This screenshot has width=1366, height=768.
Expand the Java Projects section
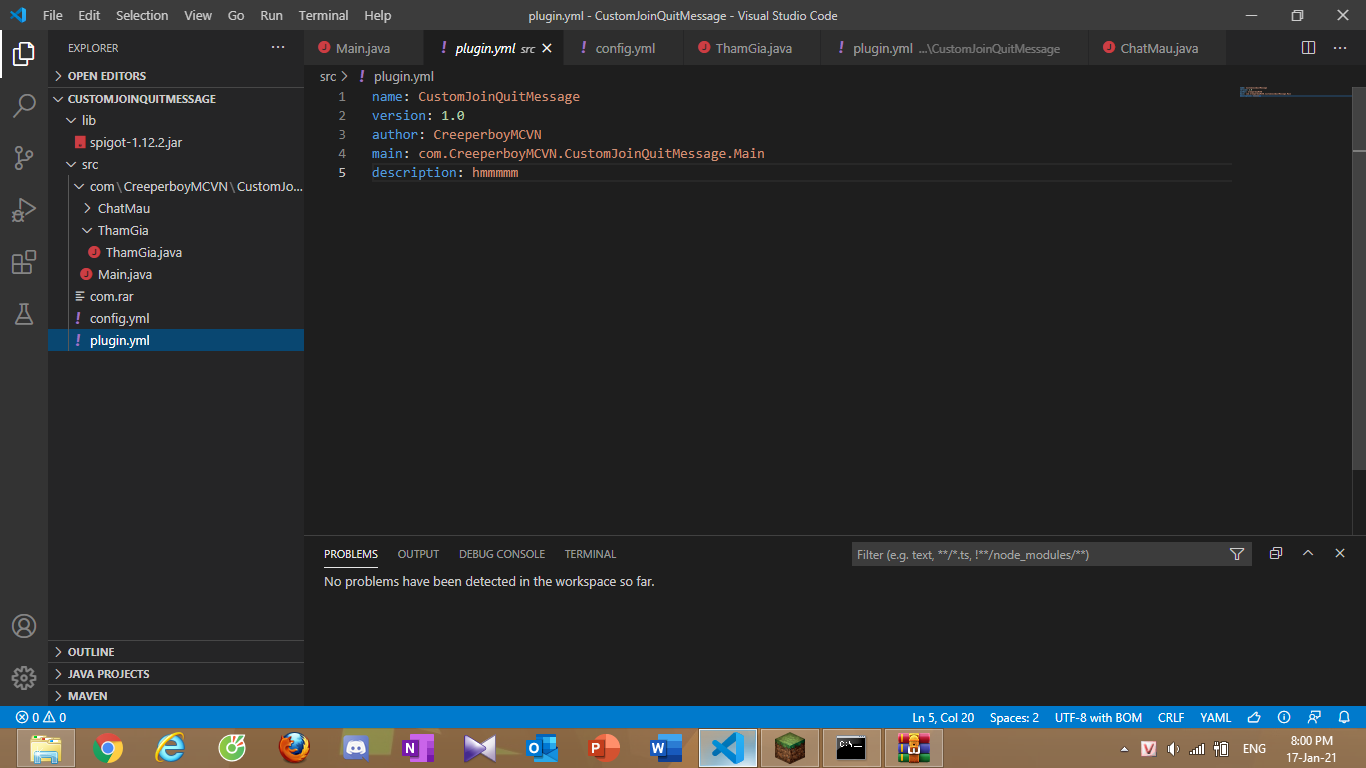[108, 674]
